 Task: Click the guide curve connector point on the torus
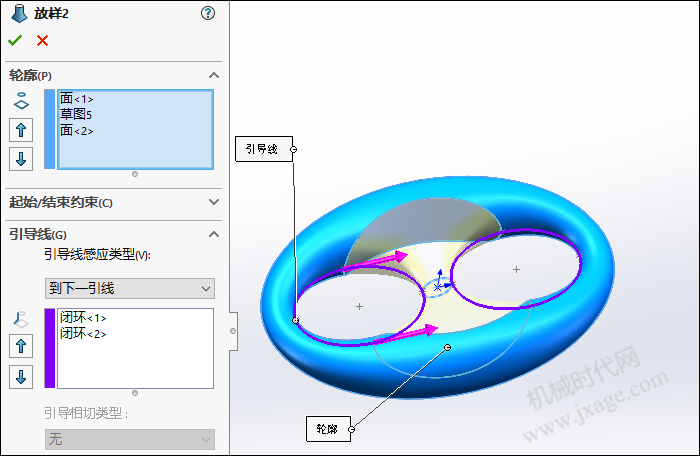click(296, 320)
